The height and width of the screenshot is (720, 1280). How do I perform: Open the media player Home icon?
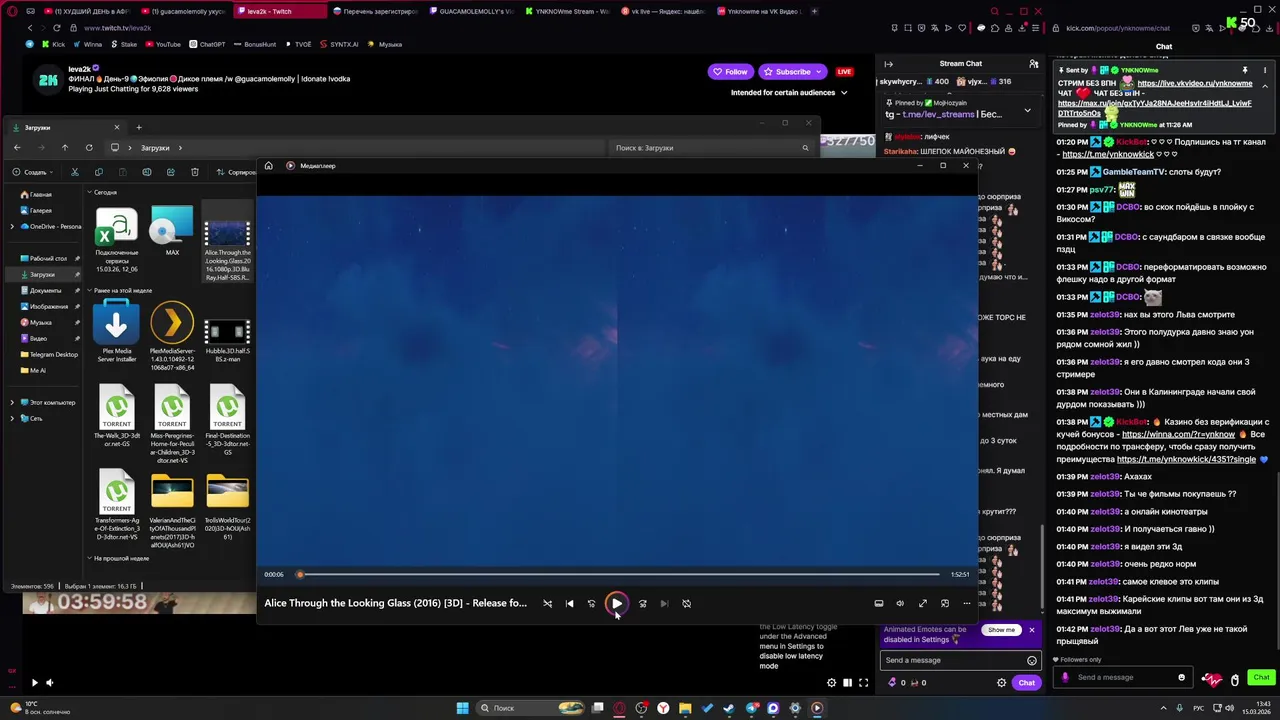click(x=268, y=166)
